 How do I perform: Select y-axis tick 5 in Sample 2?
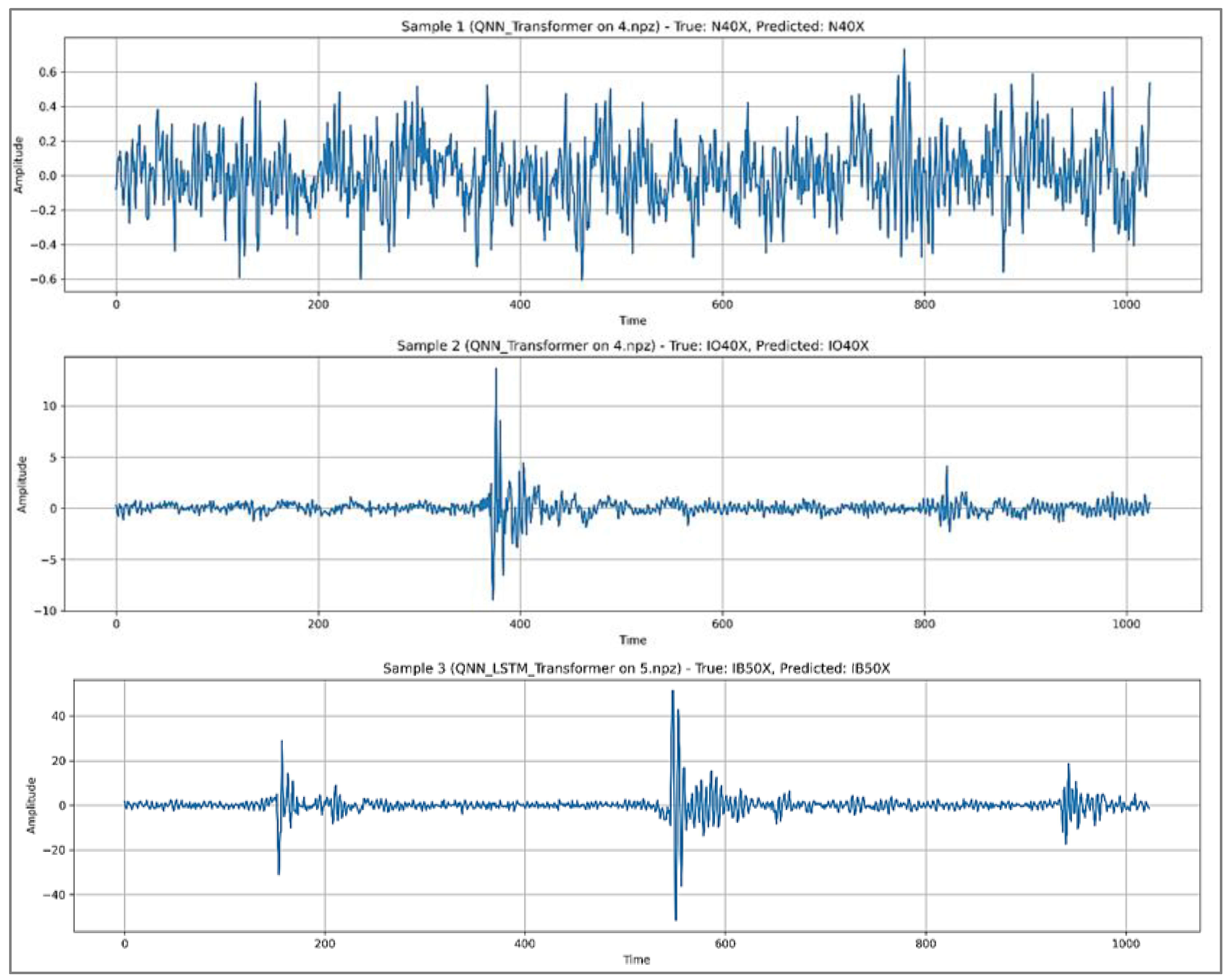click(x=53, y=458)
